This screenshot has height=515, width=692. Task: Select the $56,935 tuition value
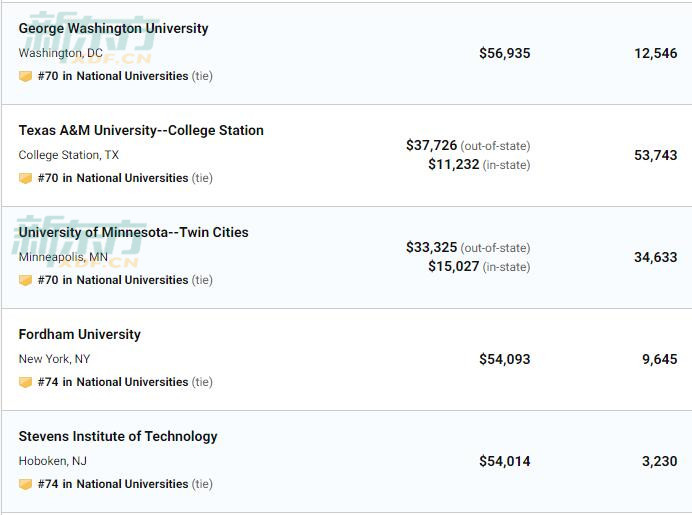tap(505, 53)
